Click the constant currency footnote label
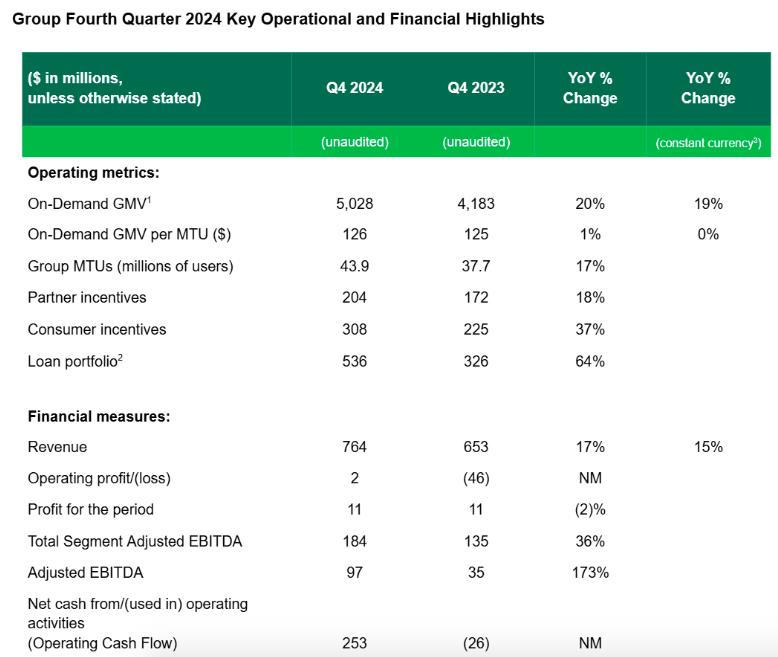The height and width of the screenshot is (657, 778). (708, 142)
